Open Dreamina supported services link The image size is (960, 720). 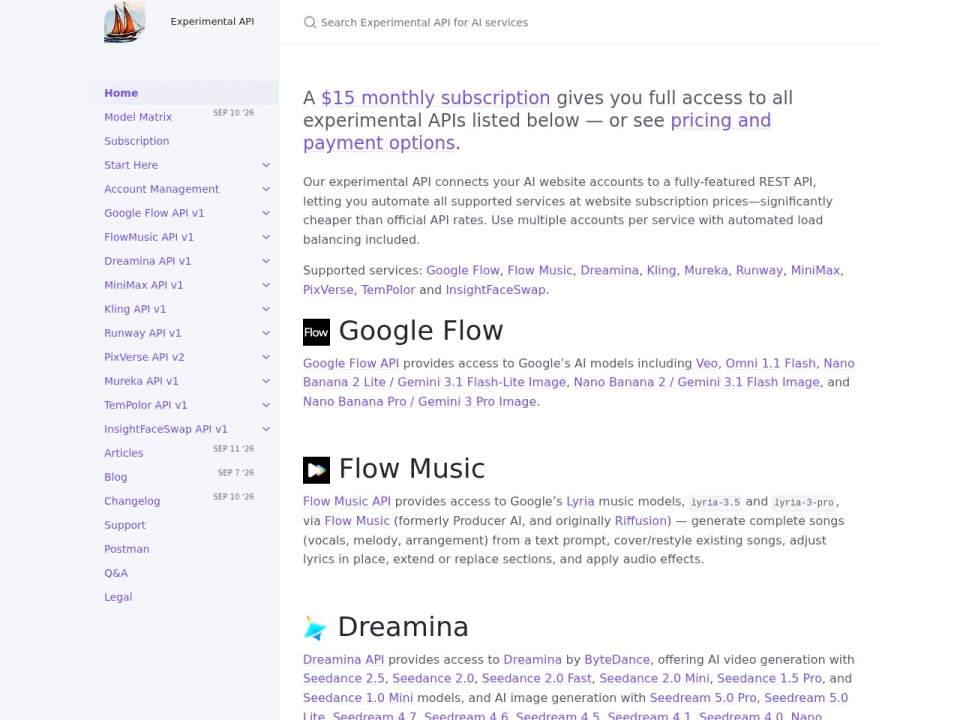(x=610, y=271)
